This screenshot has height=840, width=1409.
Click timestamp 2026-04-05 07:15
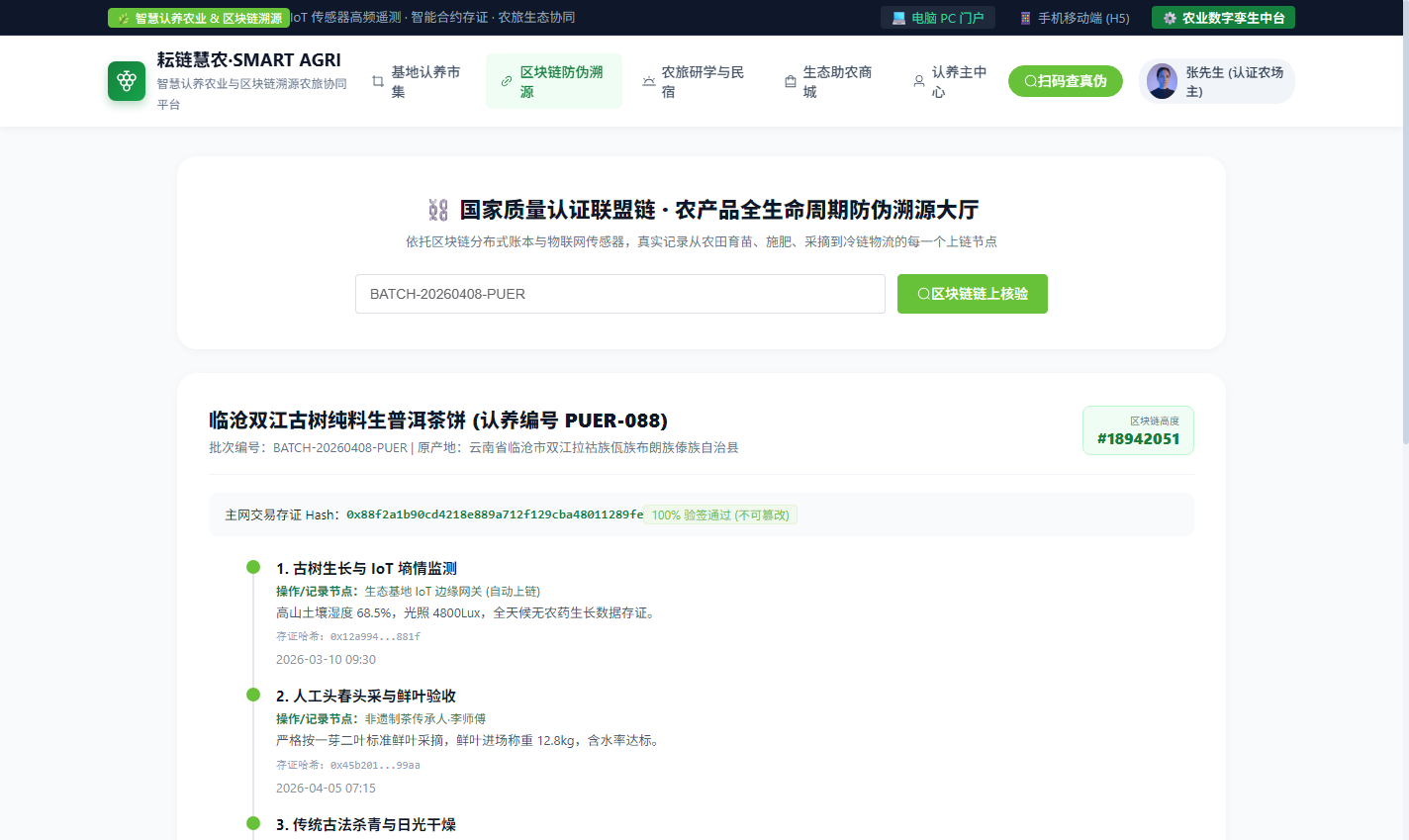(x=326, y=788)
